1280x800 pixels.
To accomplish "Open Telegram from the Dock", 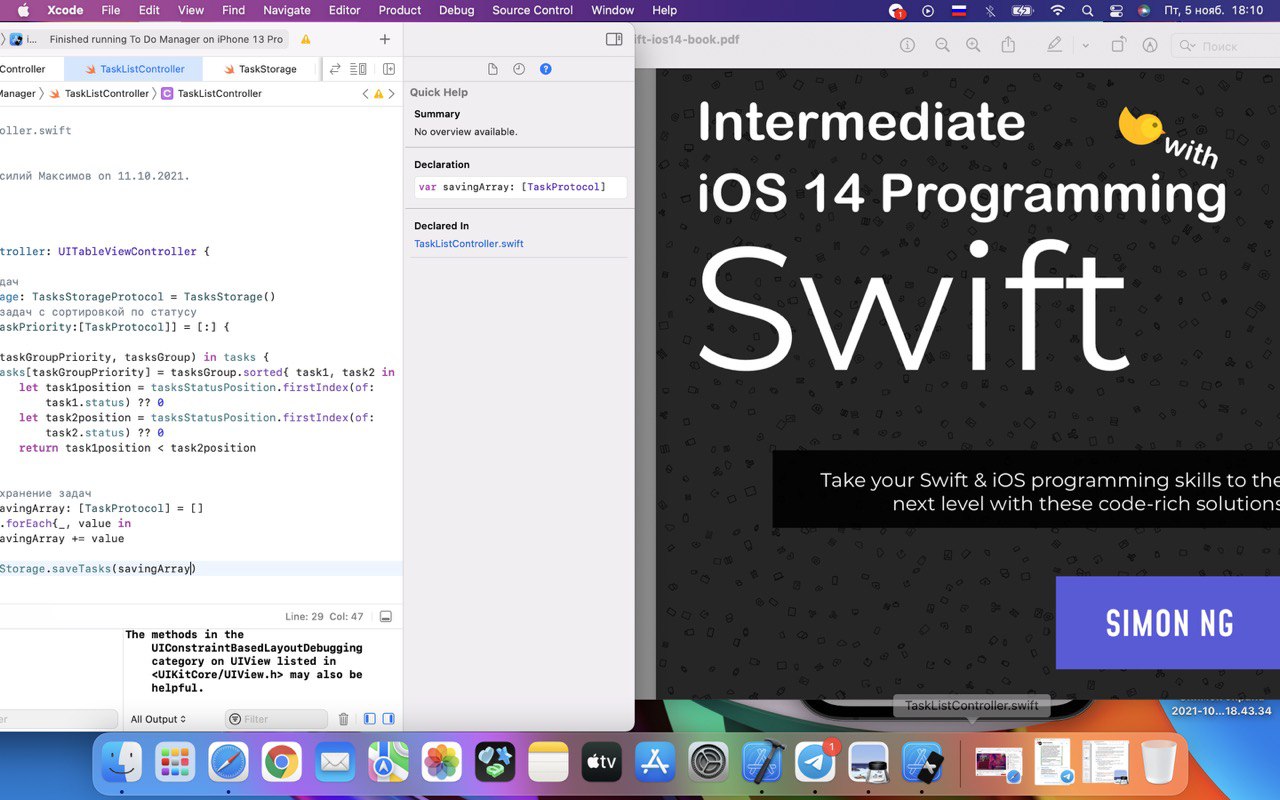I will [x=815, y=763].
